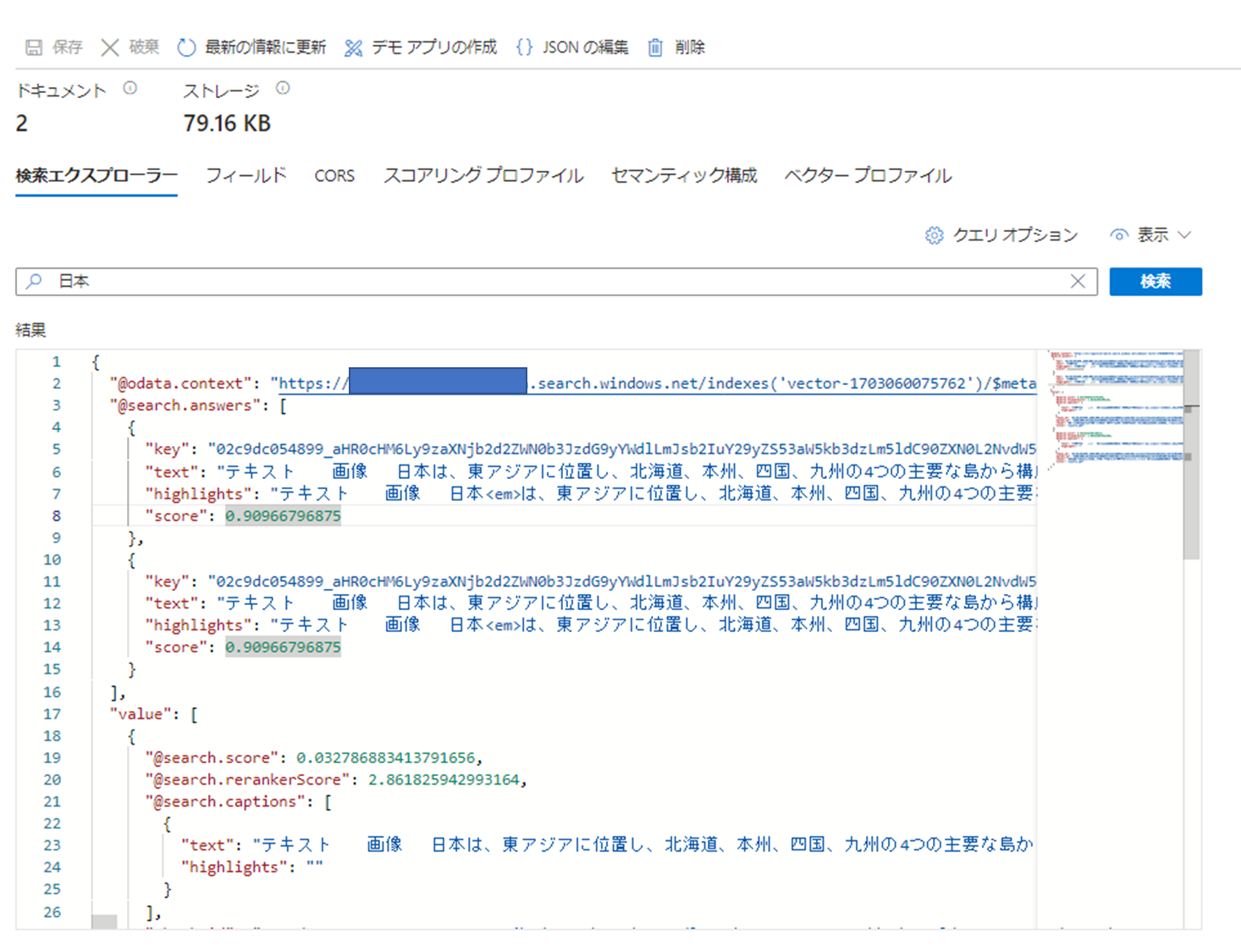Click the gear icon for クエリ オプション
The height and width of the screenshot is (952, 1241).
934,235
